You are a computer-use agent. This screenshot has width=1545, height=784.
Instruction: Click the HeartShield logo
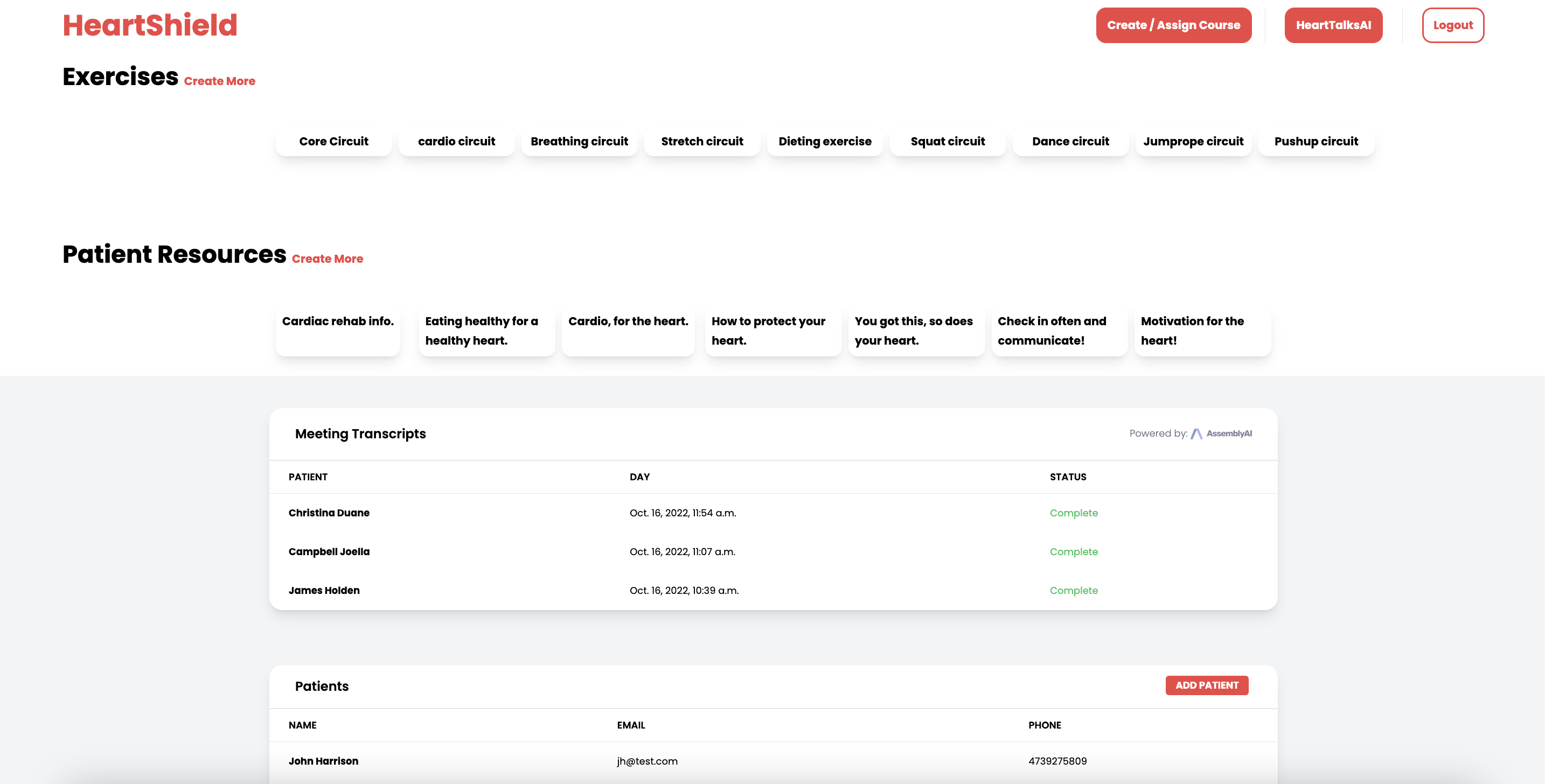point(150,25)
